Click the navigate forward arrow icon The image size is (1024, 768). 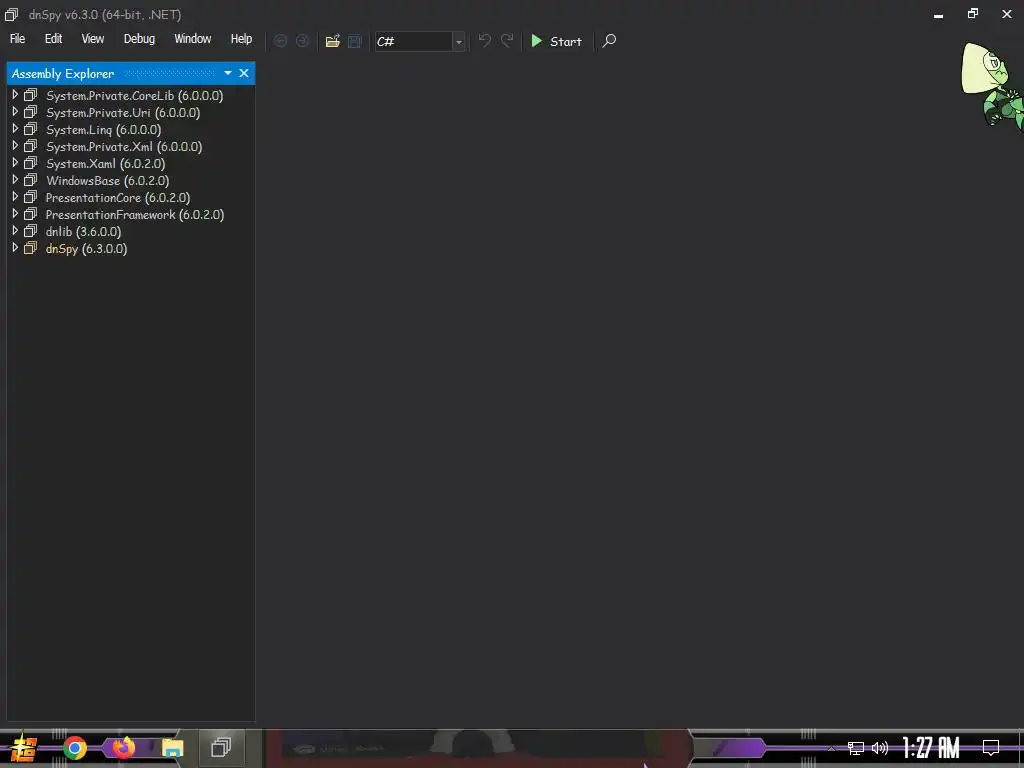click(x=302, y=41)
